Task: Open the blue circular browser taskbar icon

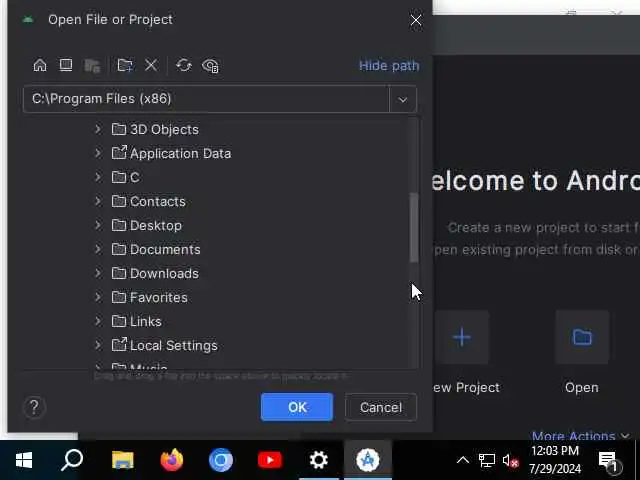Action: coord(221,460)
